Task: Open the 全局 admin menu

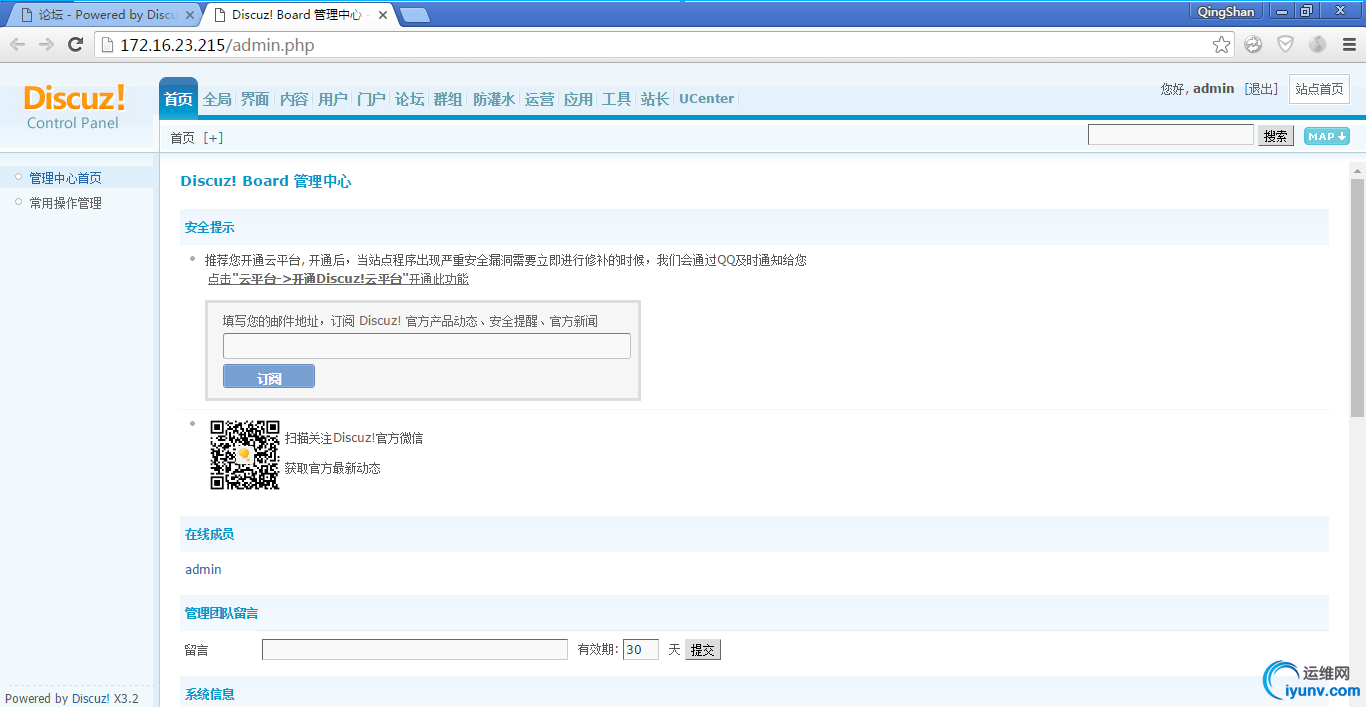Action: 217,99
